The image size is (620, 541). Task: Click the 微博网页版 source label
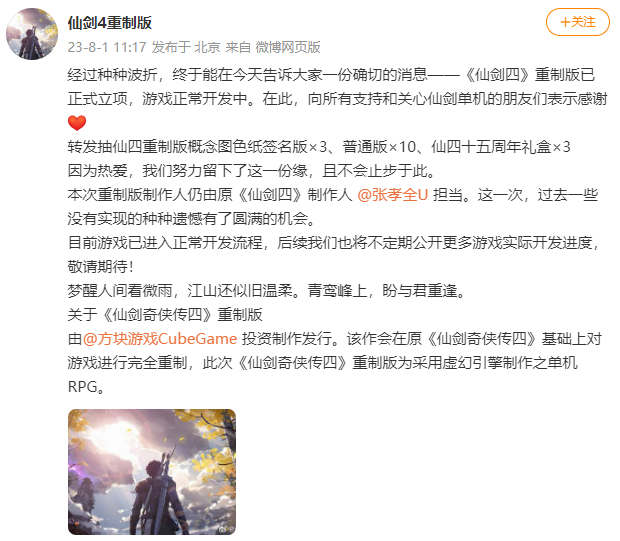click(x=288, y=47)
